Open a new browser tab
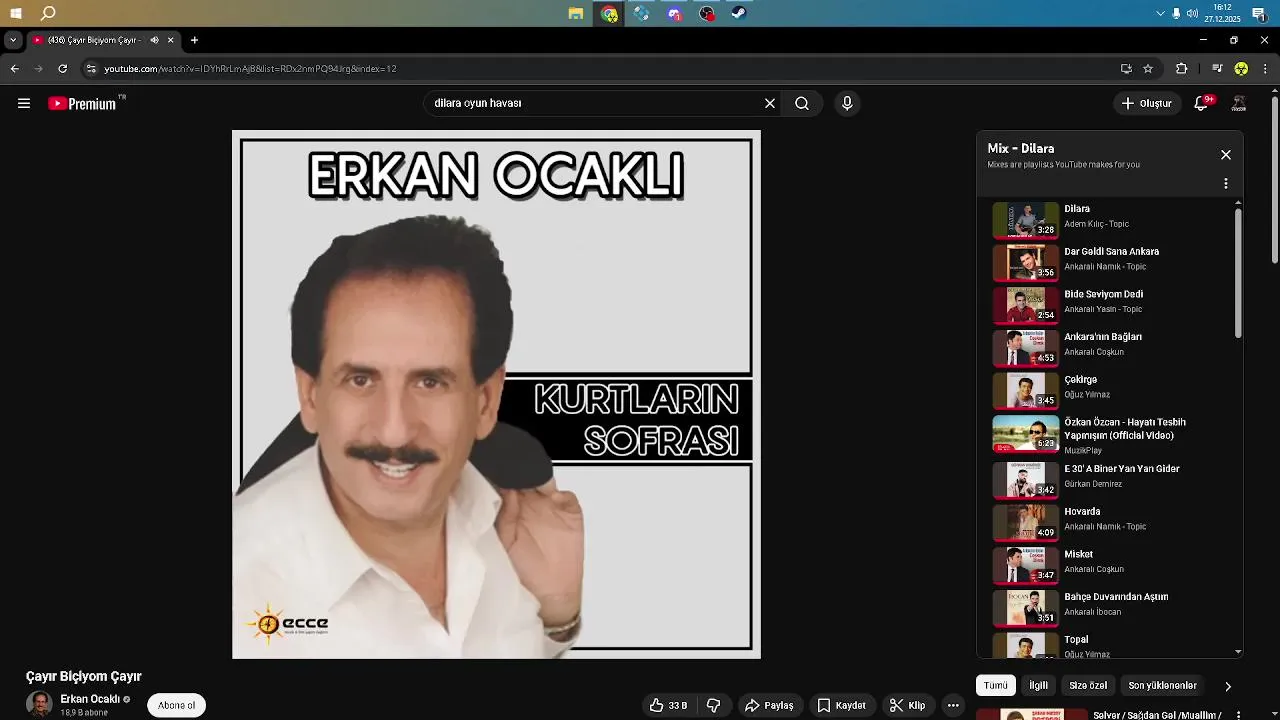 pos(194,40)
